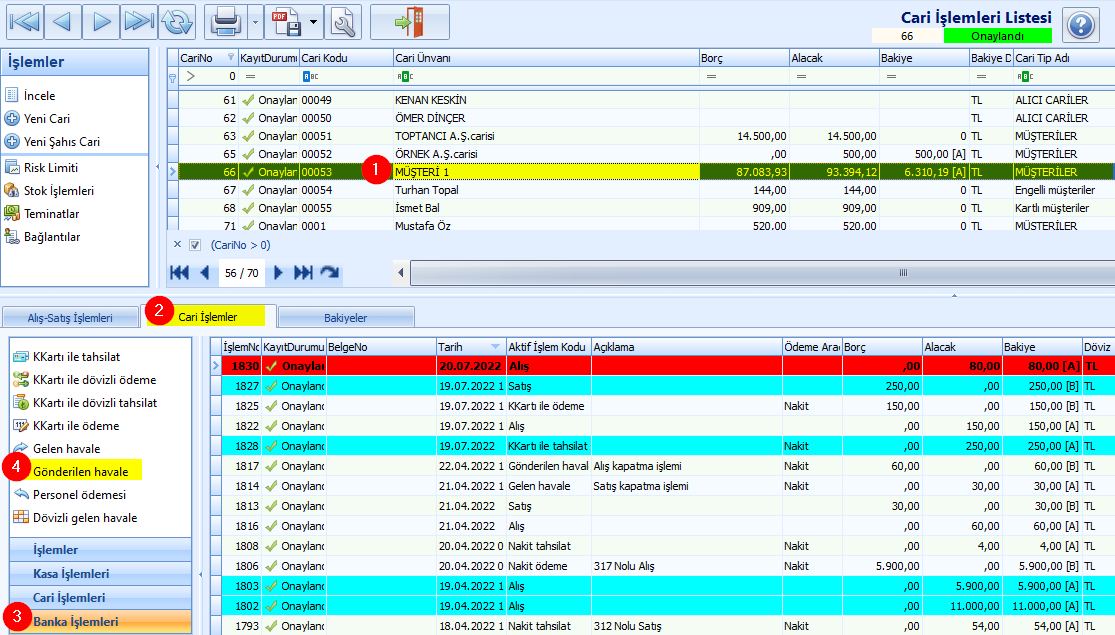Click Cari Kodu filter input field
1115x635 pixels.
[346, 76]
